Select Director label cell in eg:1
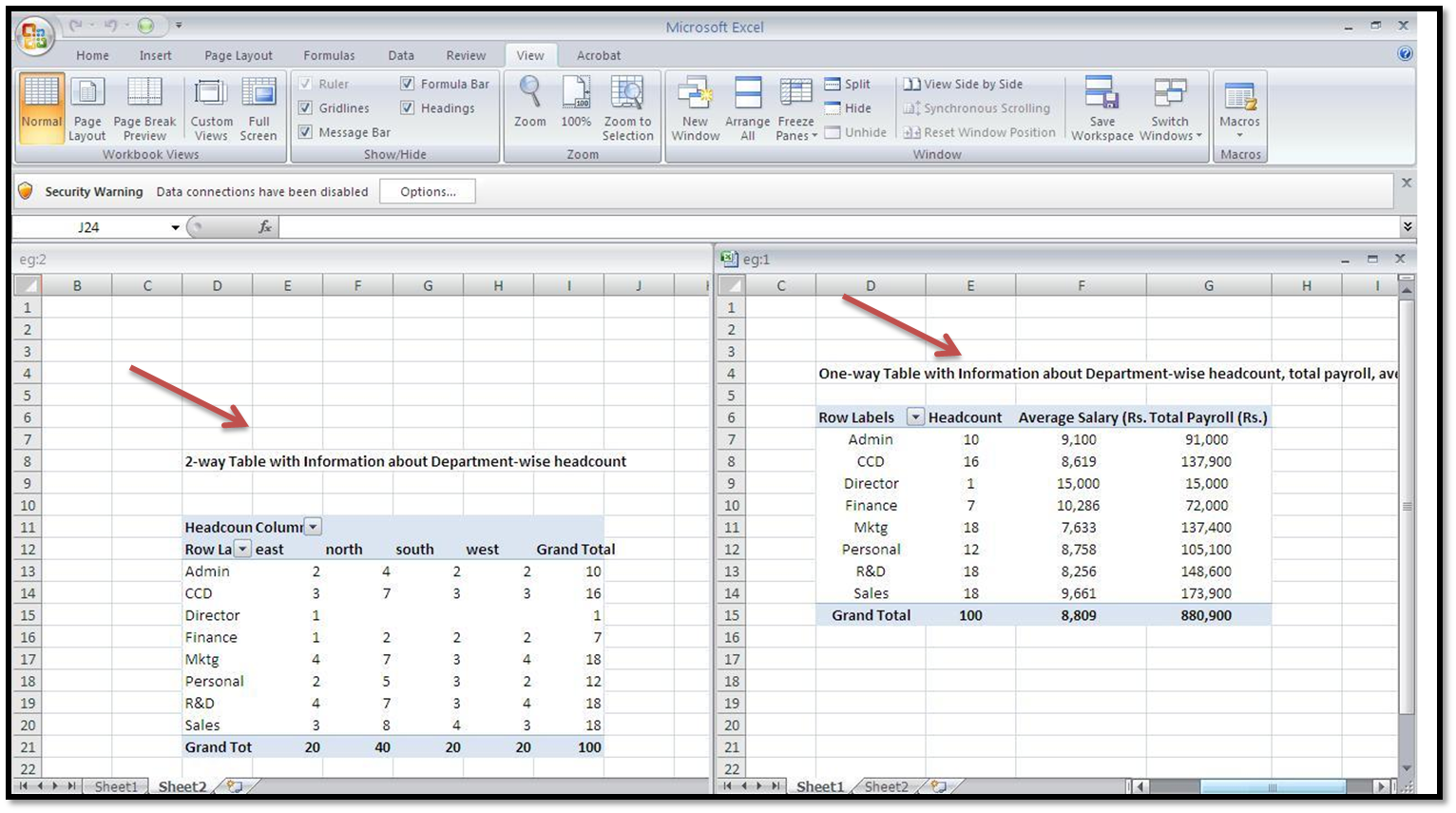The width and height of the screenshot is (1456, 813). tap(872, 483)
